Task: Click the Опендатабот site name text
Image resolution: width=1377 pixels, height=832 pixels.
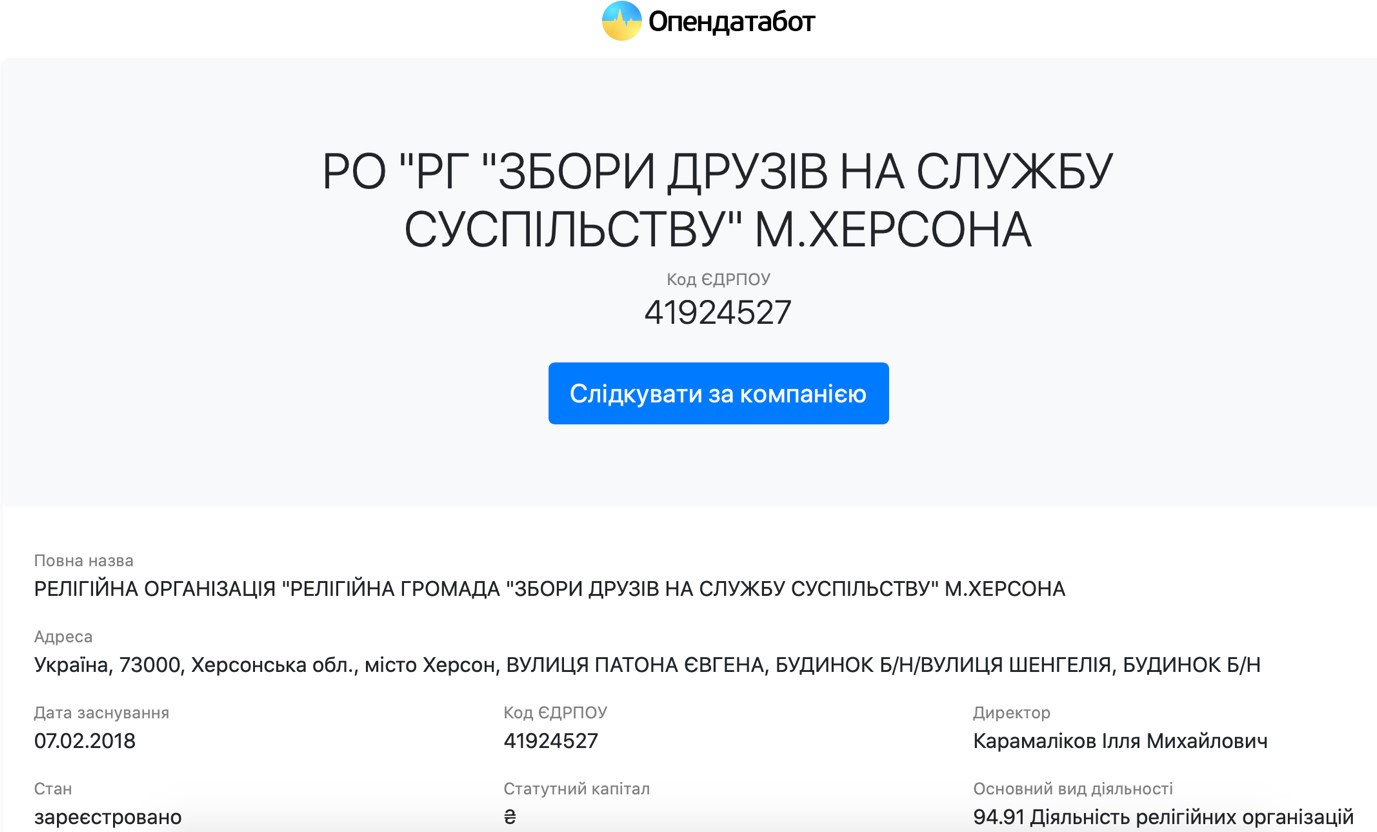Action: pyautogui.click(x=731, y=22)
